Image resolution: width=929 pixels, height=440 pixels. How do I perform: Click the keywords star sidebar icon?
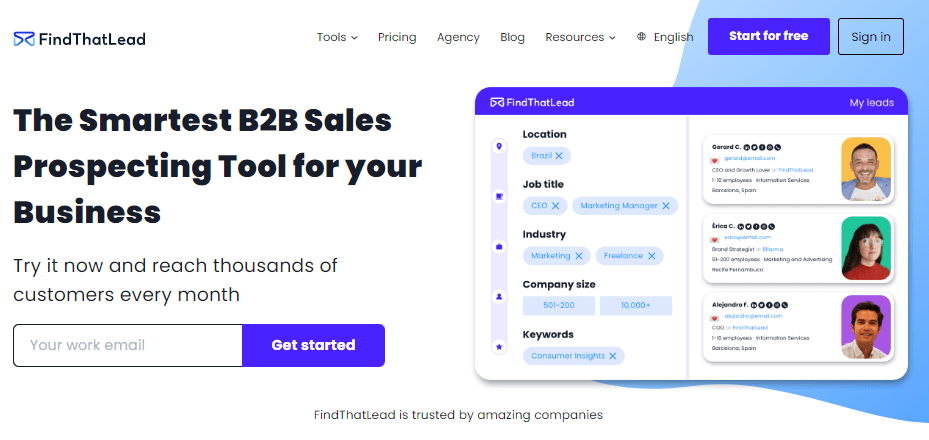click(499, 346)
